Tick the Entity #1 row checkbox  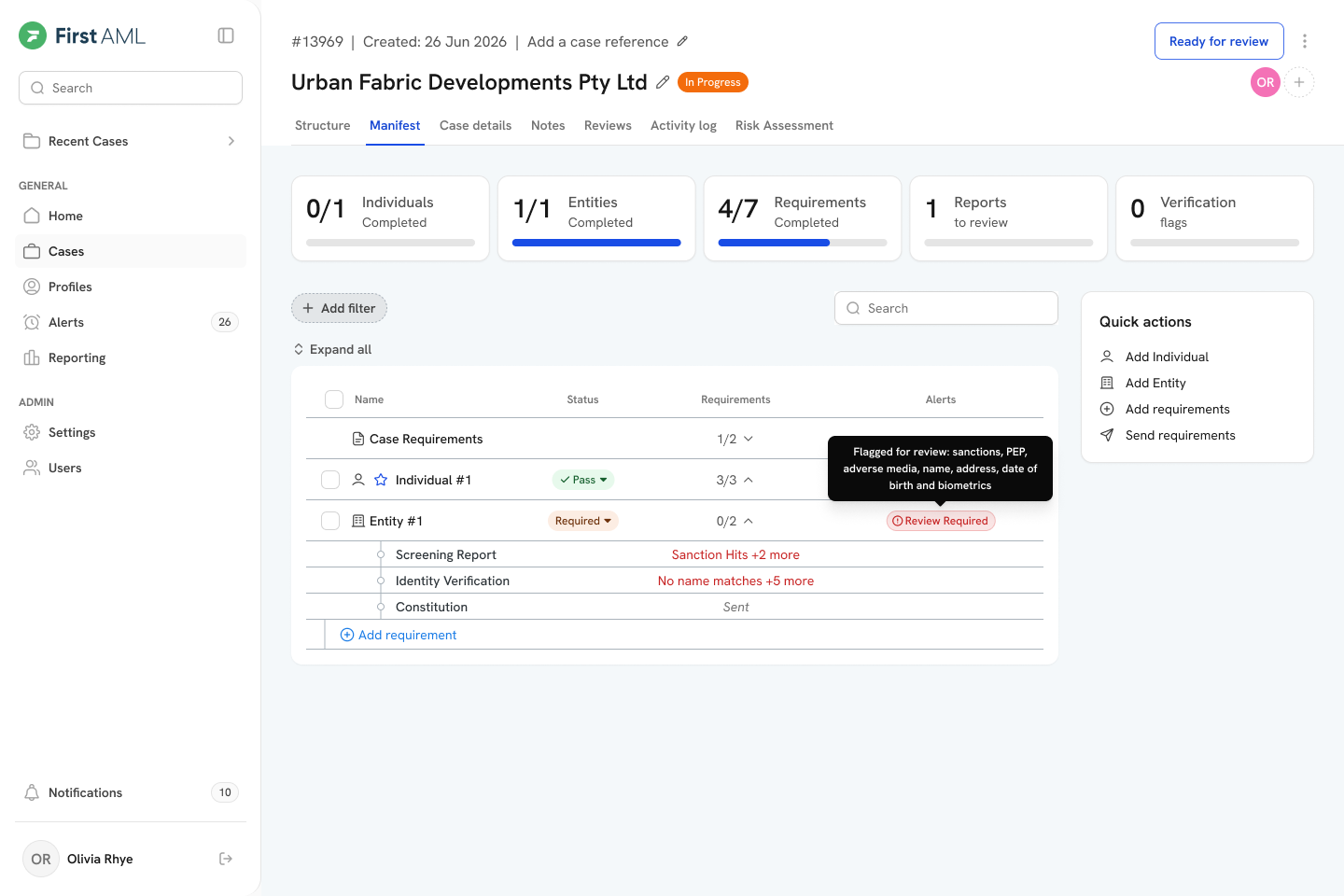coord(330,521)
